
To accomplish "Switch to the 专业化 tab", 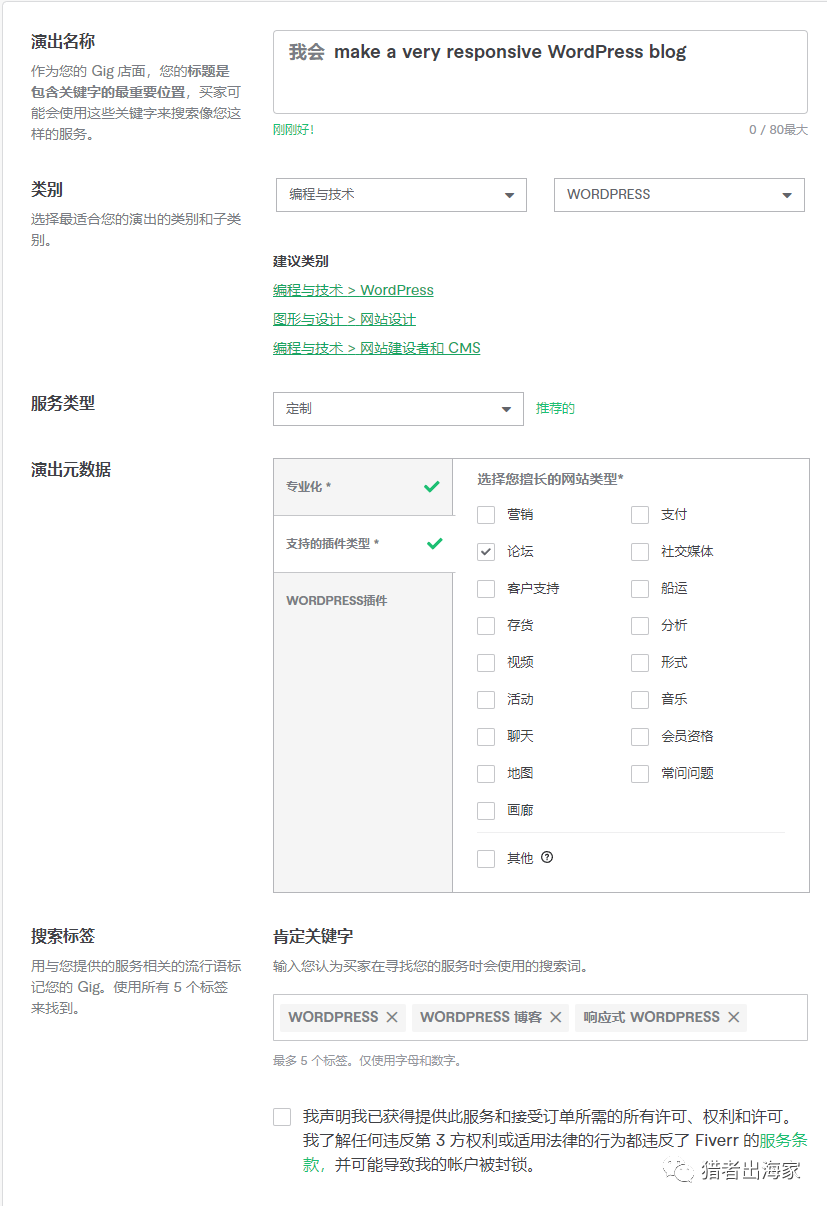I will 363,487.
